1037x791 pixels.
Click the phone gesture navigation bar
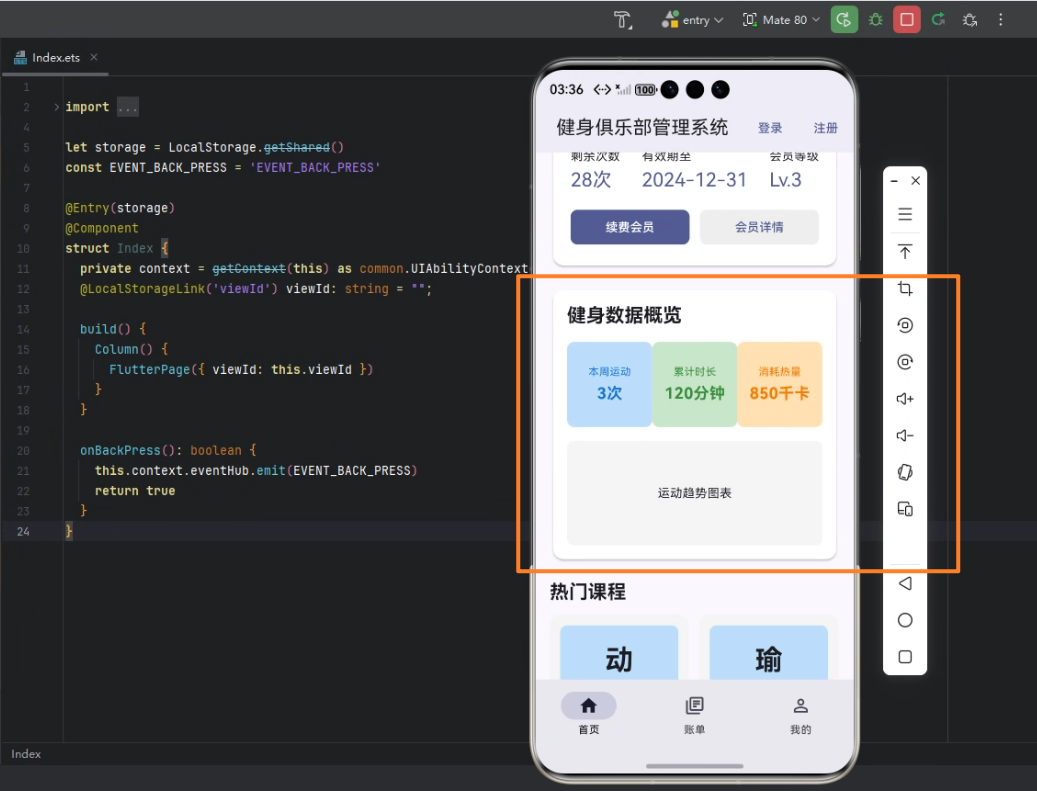pos(694,766)
